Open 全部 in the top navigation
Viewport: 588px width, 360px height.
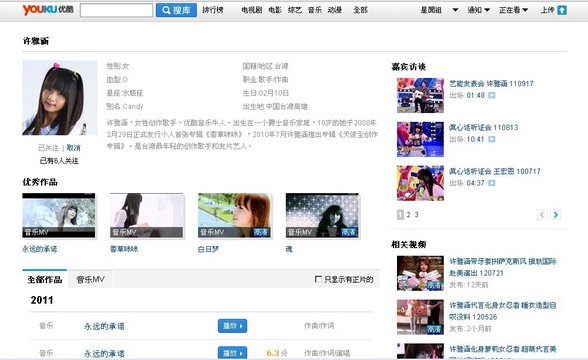pos(360,10)
